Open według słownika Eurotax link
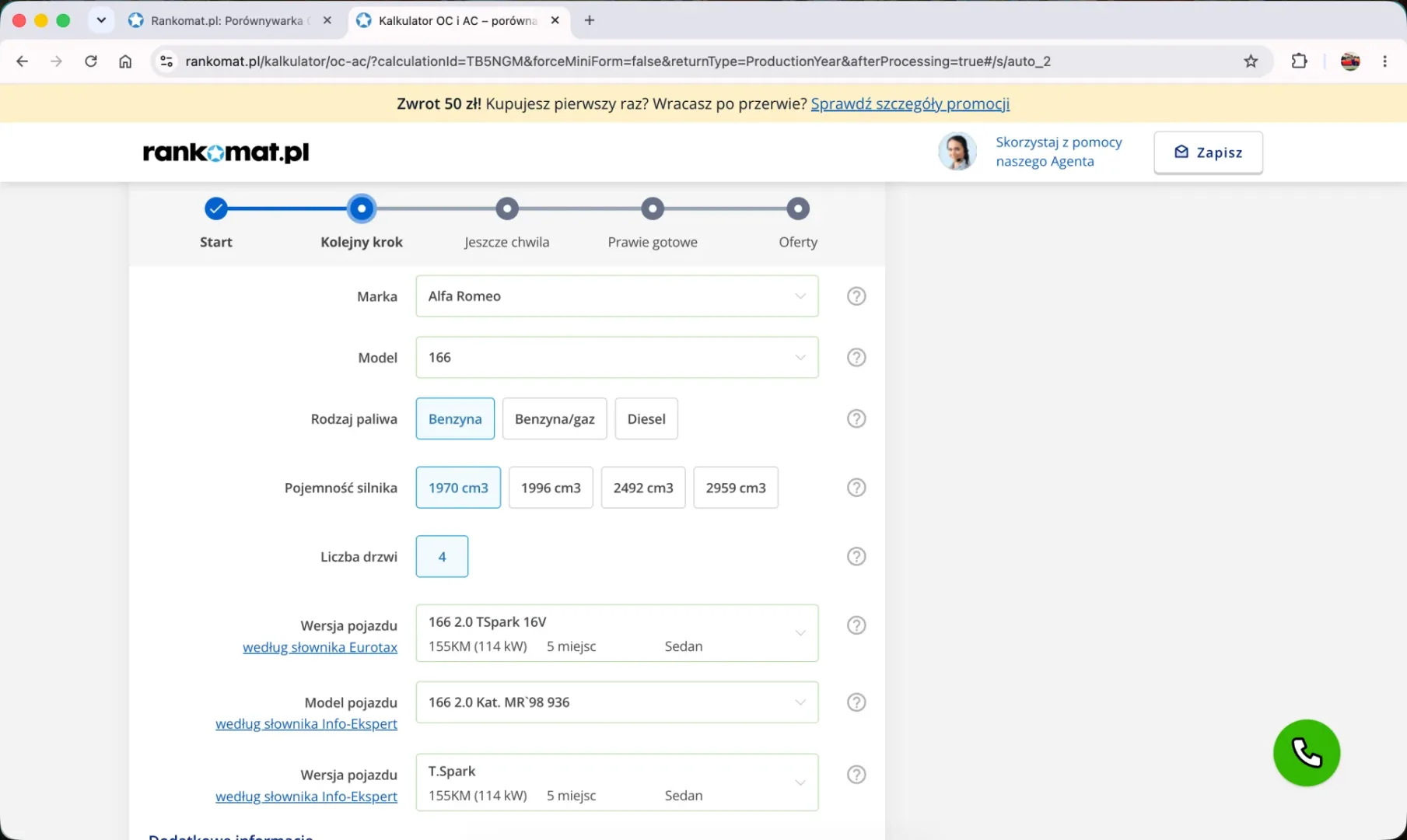 click(x=320, y=647)
